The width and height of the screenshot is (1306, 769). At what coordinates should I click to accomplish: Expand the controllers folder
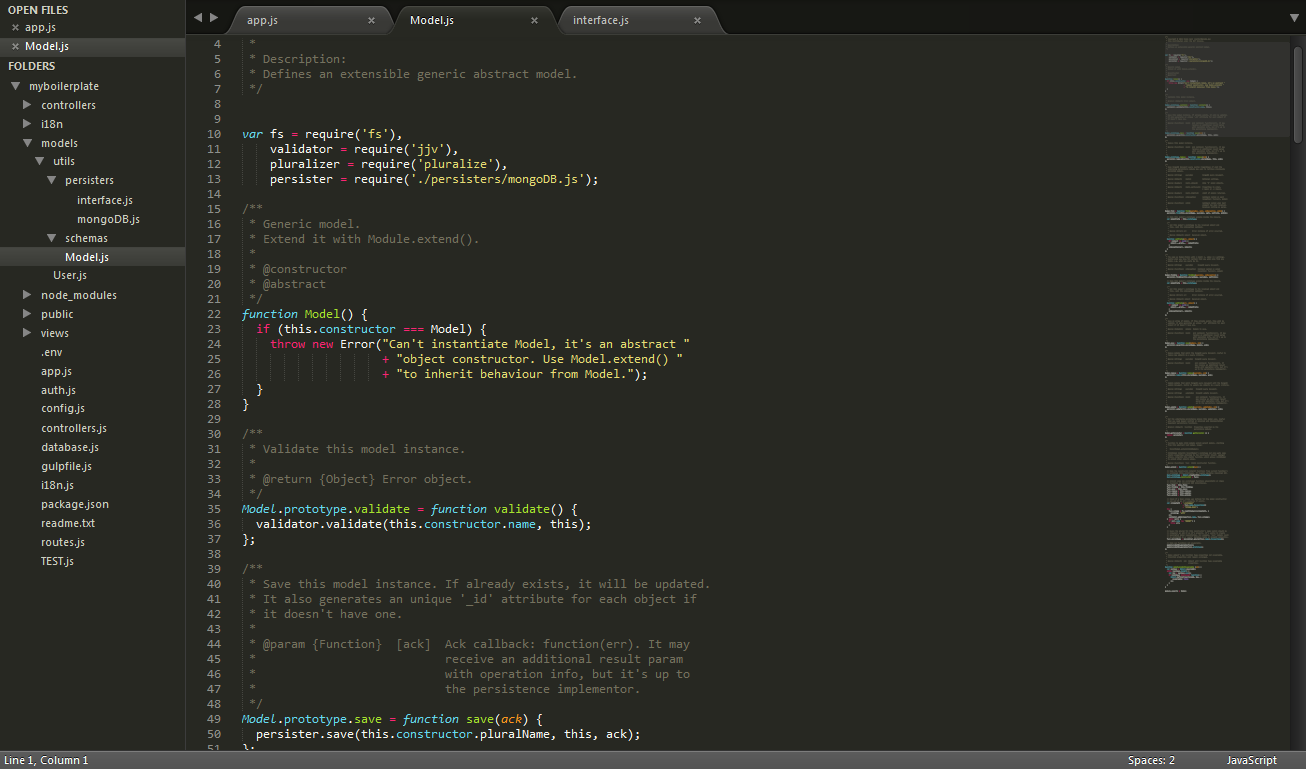click(27, 105)
